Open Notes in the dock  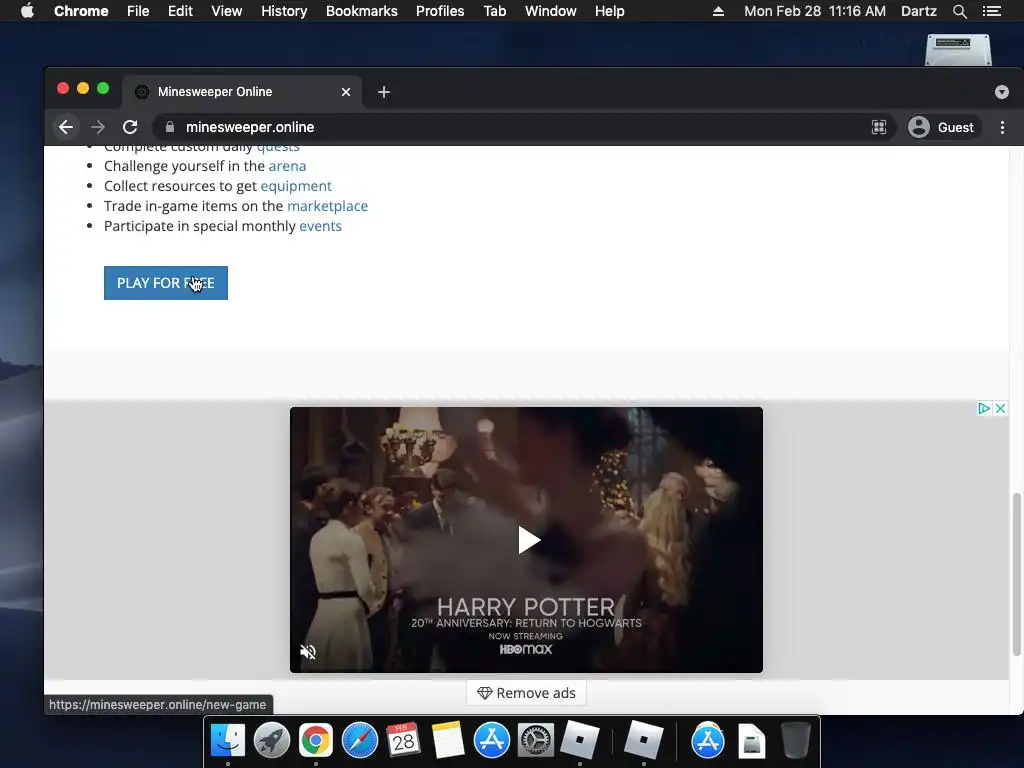pos(448,741)
